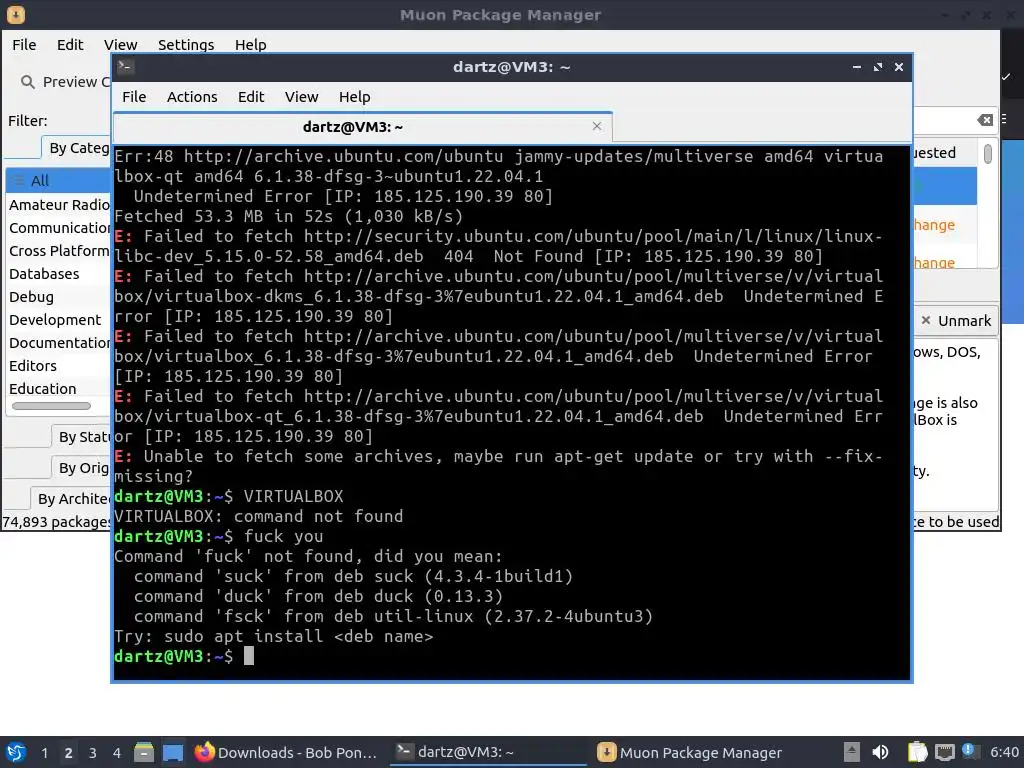
Task: Switch to Muon Package Manager taskbar entry
Action: 690,752
